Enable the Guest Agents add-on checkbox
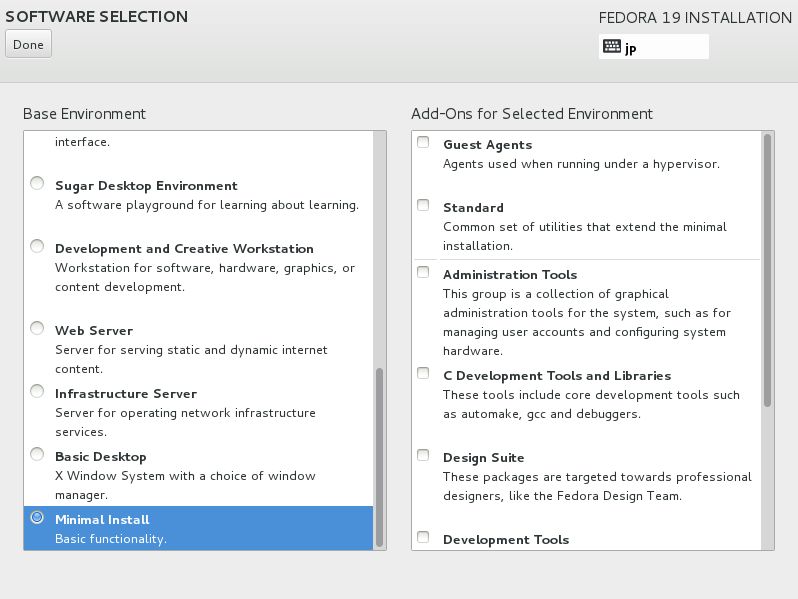 [x=423, y=142]
